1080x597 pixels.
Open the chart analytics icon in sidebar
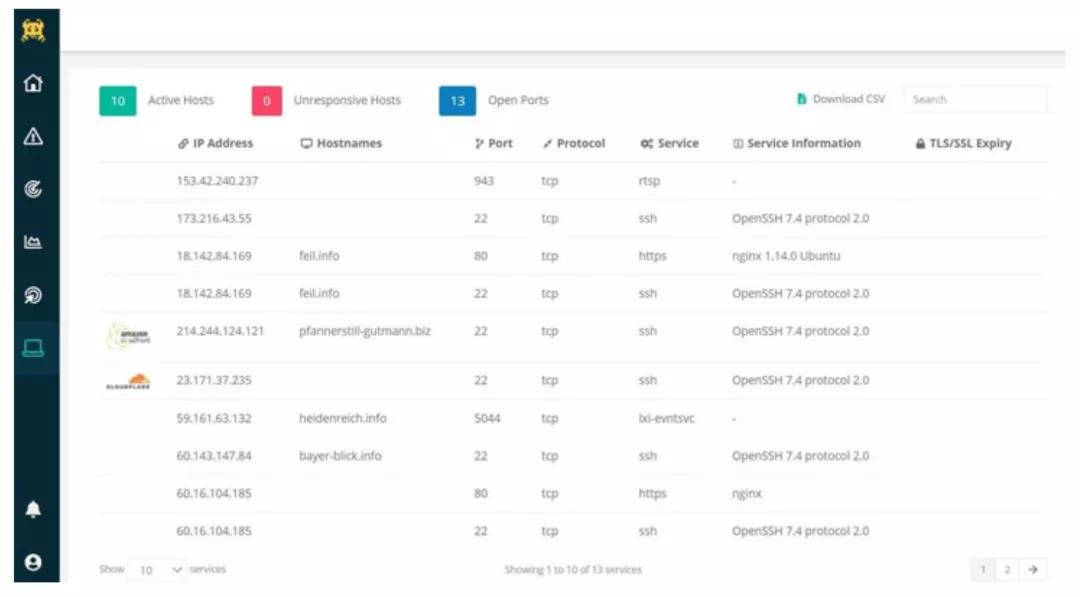[x=33, y=242]
